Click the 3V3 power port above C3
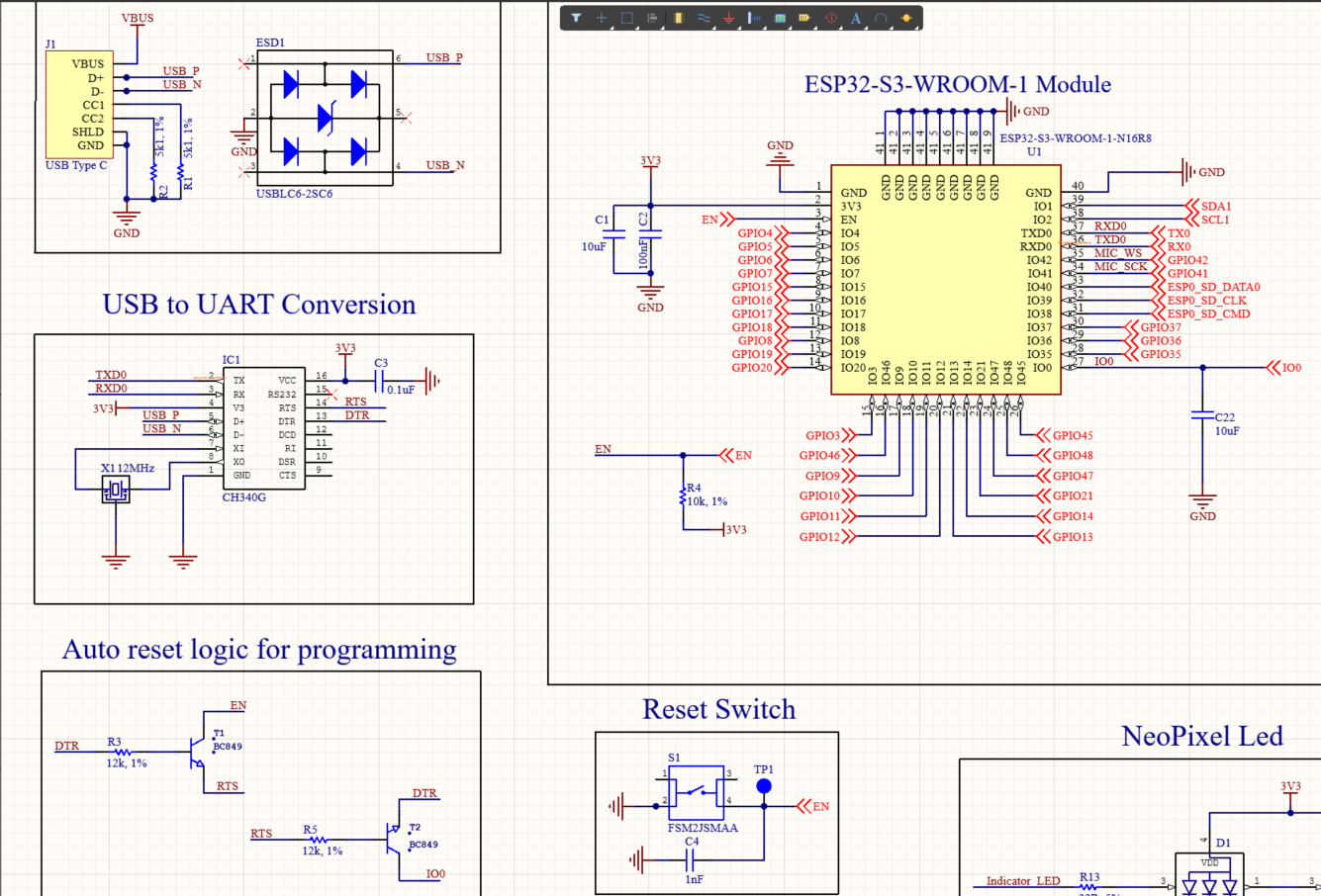The height and width of the screenshot is (896, 1321). [x=345, y=353]
